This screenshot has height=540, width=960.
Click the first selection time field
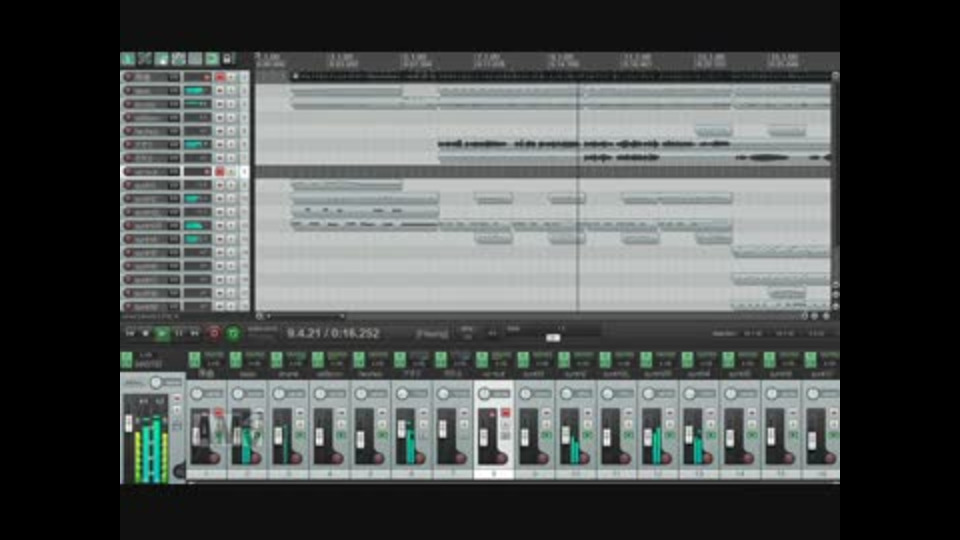[x=752, y=333]
